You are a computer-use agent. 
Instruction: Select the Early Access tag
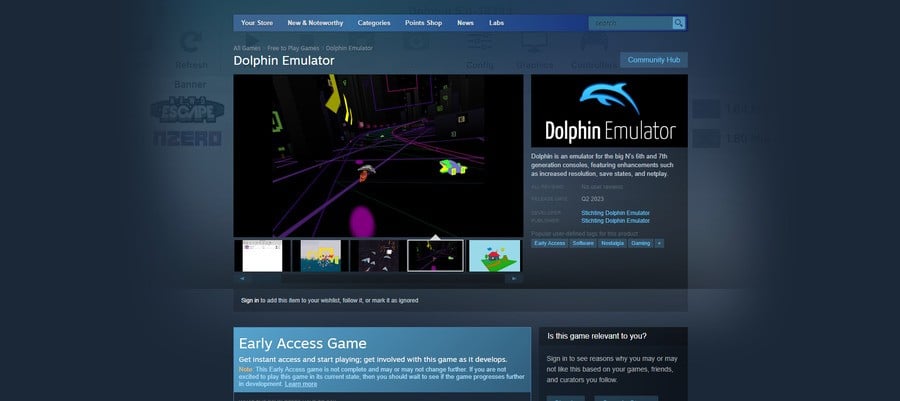[549, 243]
